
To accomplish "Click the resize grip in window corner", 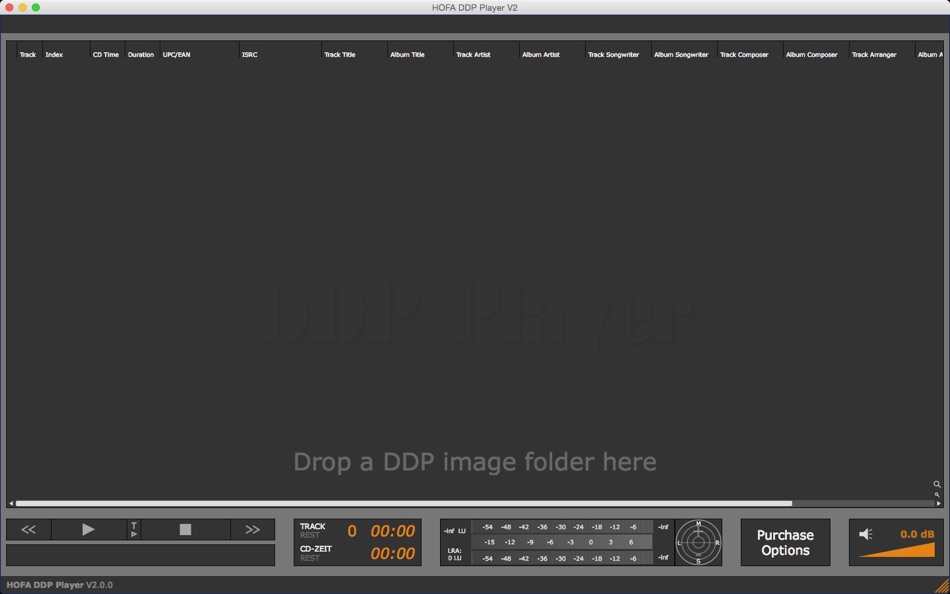I will click(942, 586).
